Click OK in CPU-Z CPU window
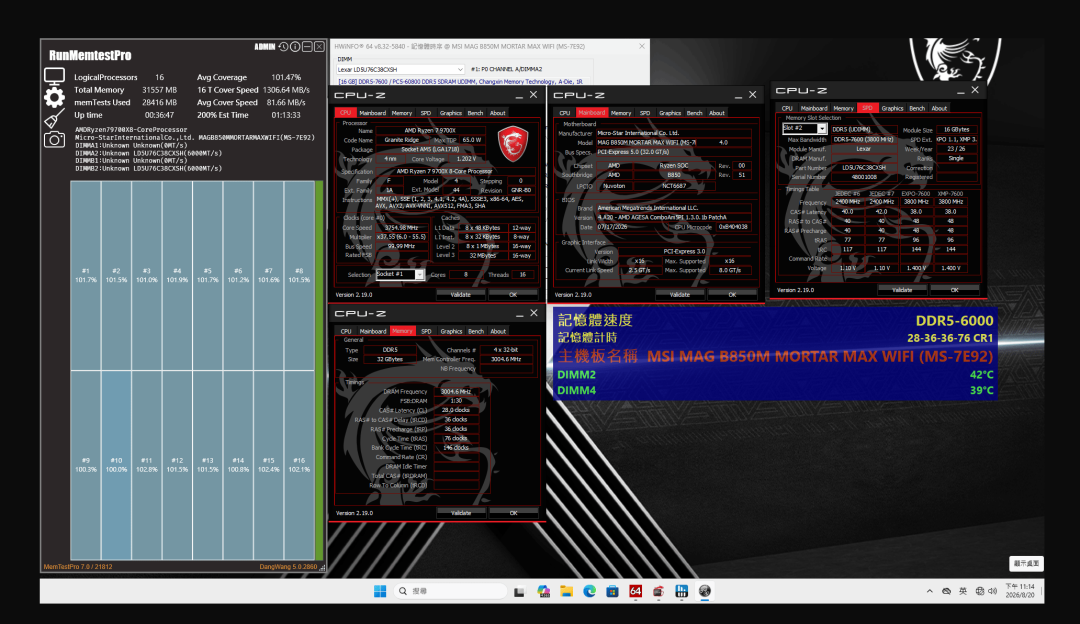Screen dimensions: 1080x624 (x=513, y=294)
